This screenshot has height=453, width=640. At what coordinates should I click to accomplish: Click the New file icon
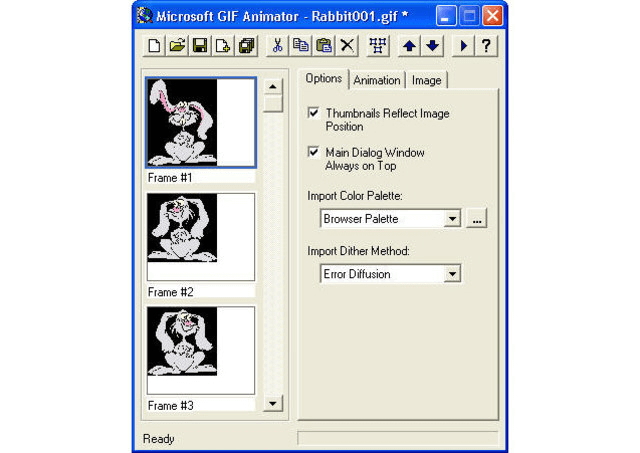click(x=154, y=45)
